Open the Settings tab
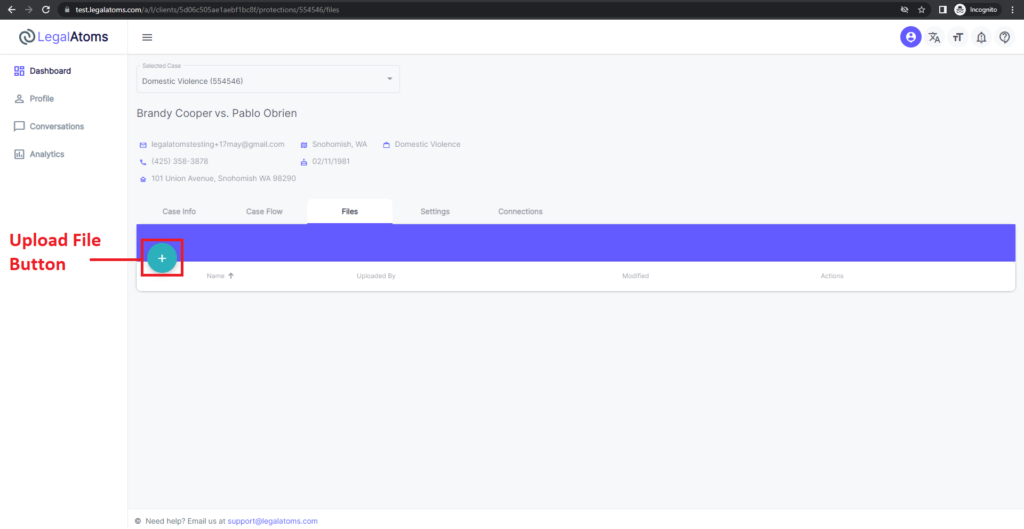The image size is (1024, 529). click(435, 212)
